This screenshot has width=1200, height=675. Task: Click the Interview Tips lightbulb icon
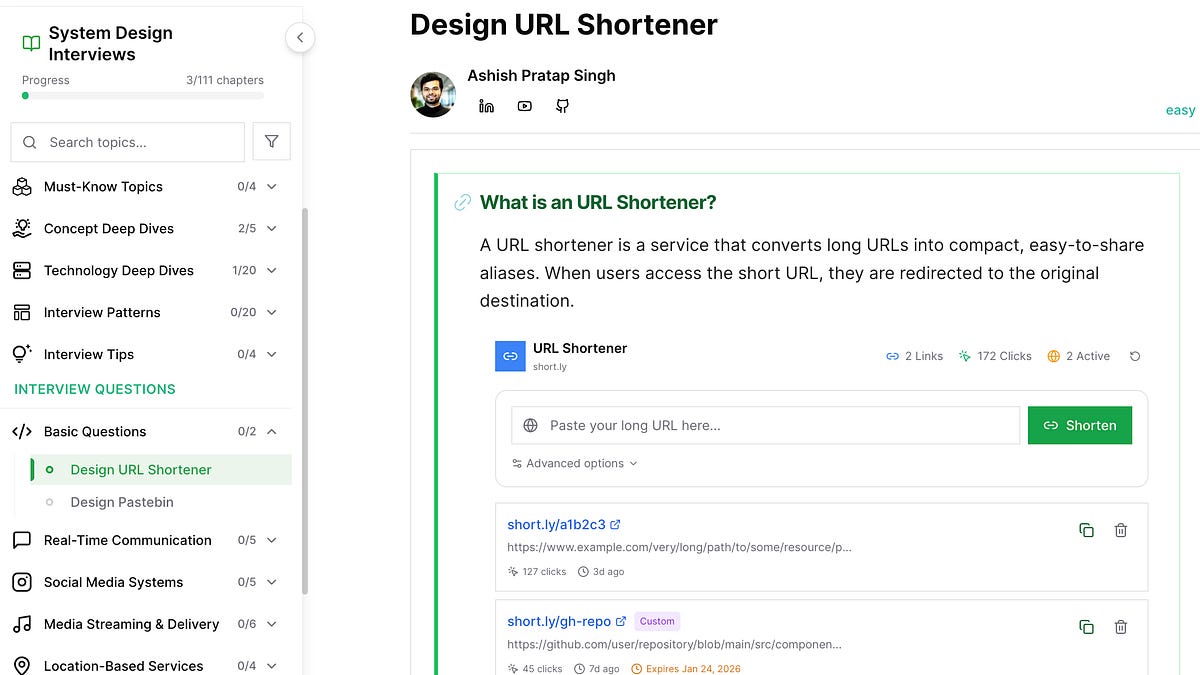coord(22,355)
